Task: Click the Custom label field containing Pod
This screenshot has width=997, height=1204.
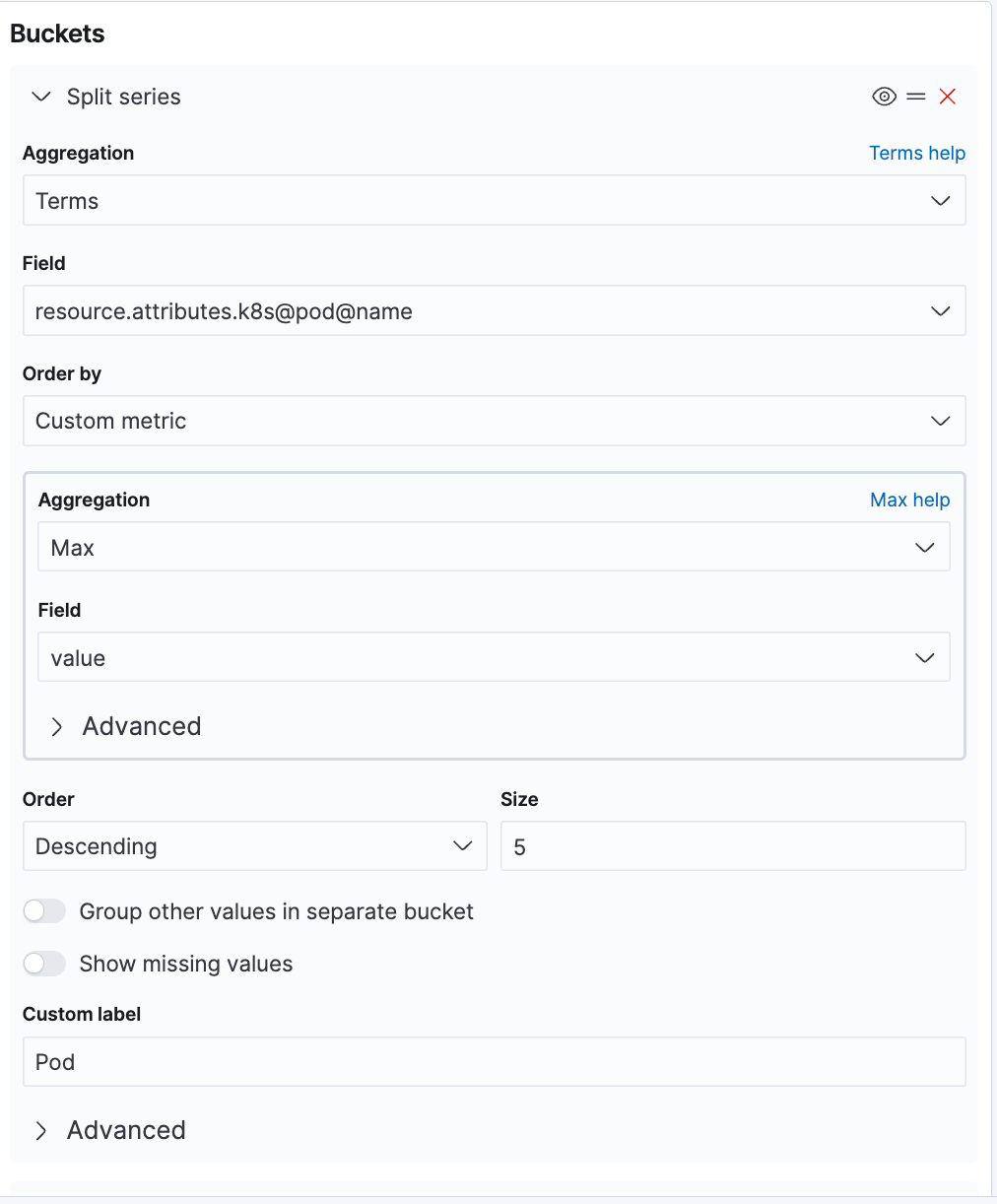Action: [x=495, y=1061]
